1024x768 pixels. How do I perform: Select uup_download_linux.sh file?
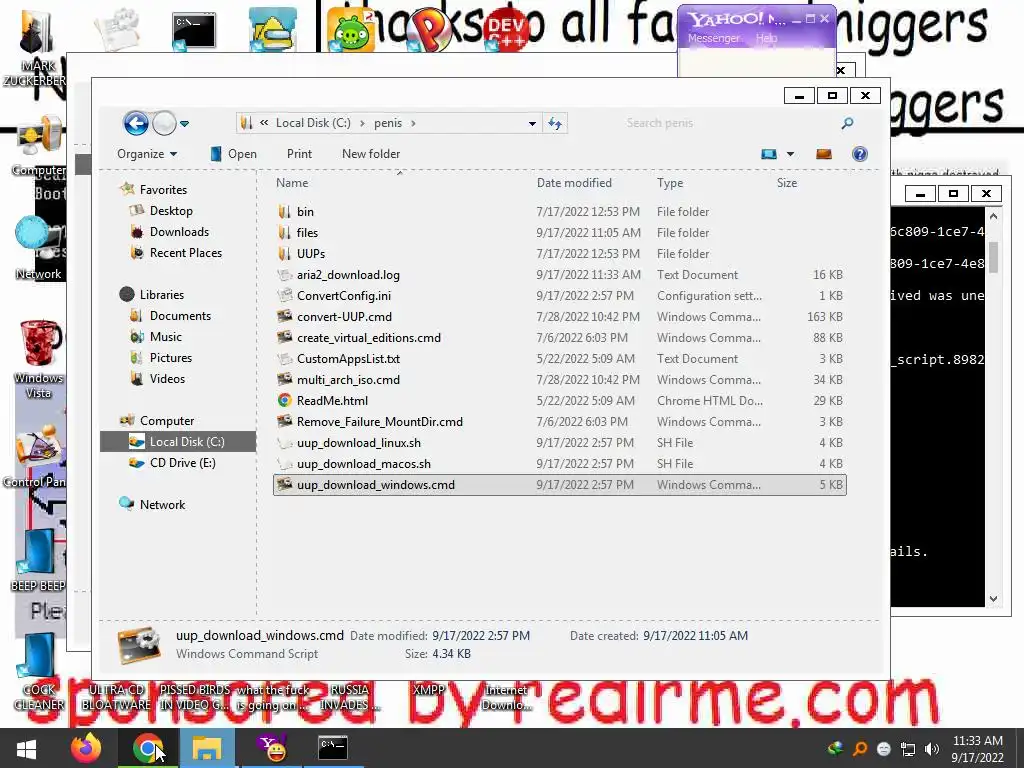coord(560,443)
